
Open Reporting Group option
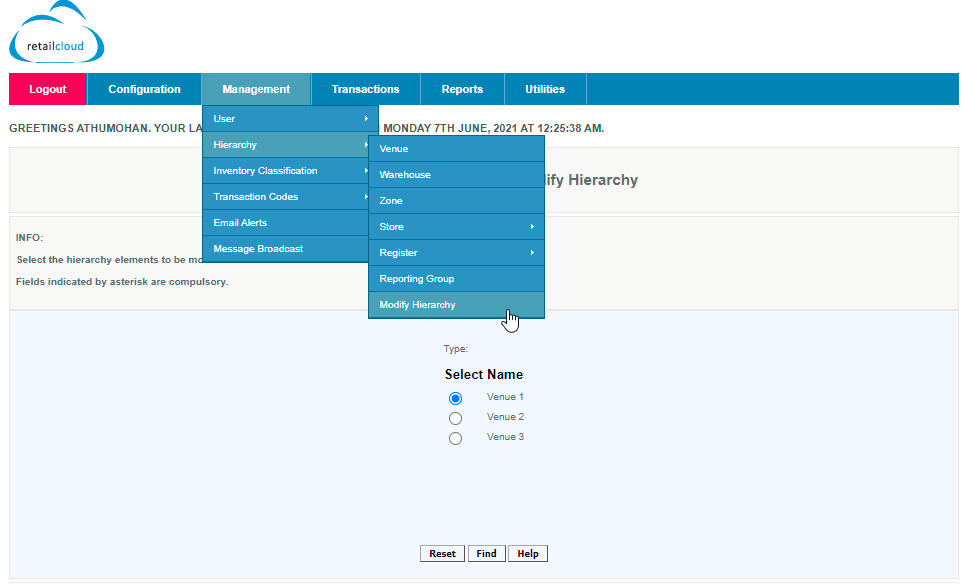(x=456, y=279)
